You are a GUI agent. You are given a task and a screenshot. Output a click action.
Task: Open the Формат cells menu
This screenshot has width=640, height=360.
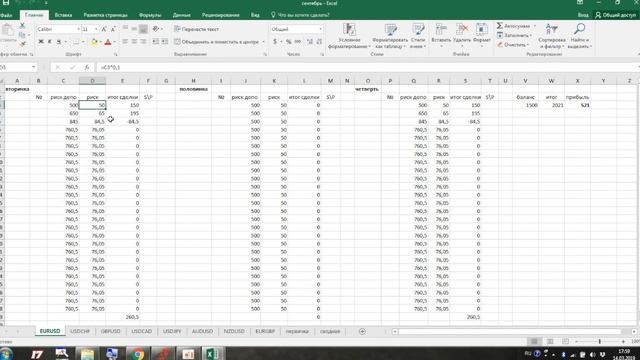pyautogui.click(x=482, y=36)
